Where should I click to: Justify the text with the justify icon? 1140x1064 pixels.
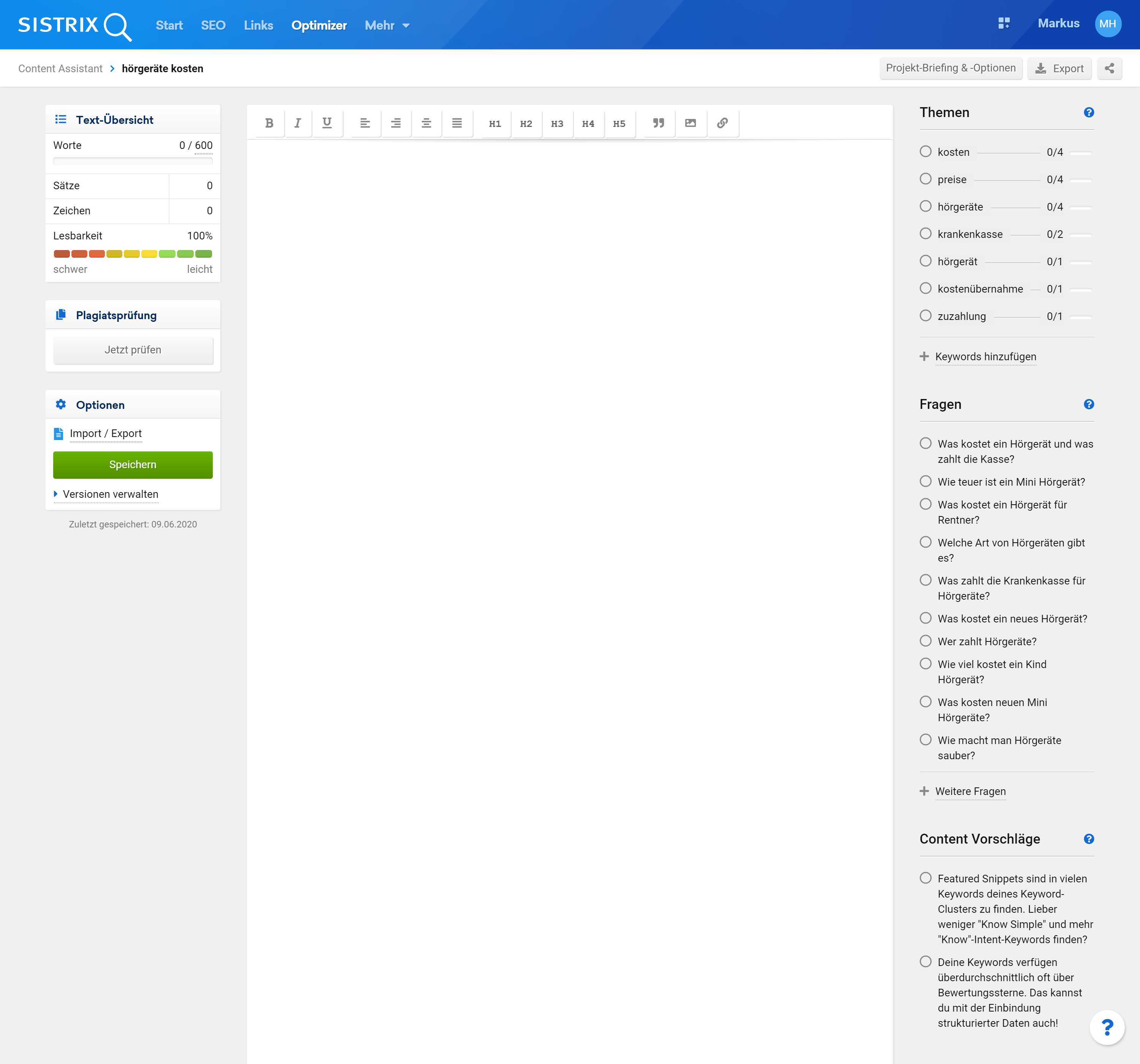click(x=456, y=123)
